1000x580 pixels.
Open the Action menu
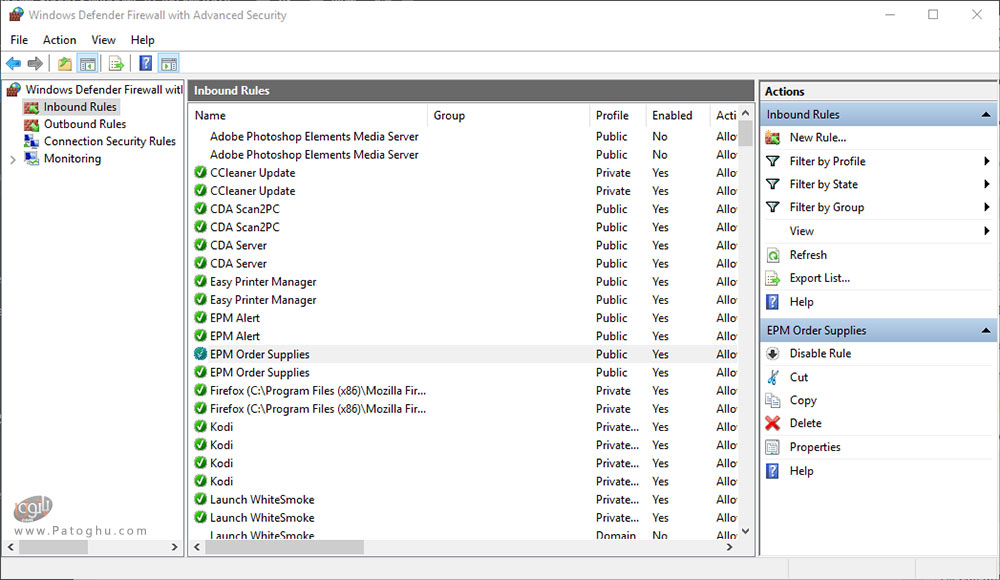point(59,40)
